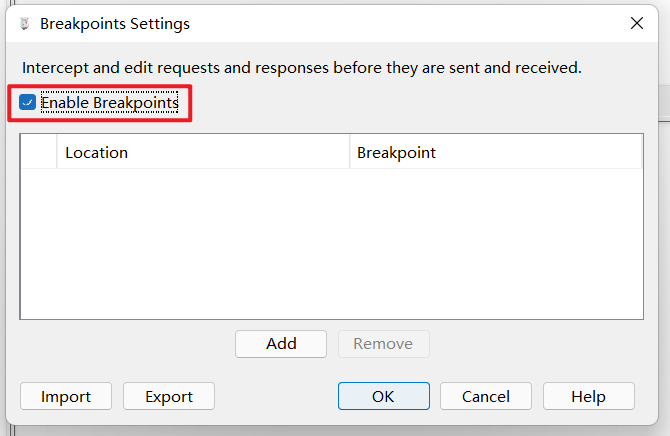Close the Breakpoints Settings dialog
The height and width of the screenshot is (436, 670).
(637, 23)
